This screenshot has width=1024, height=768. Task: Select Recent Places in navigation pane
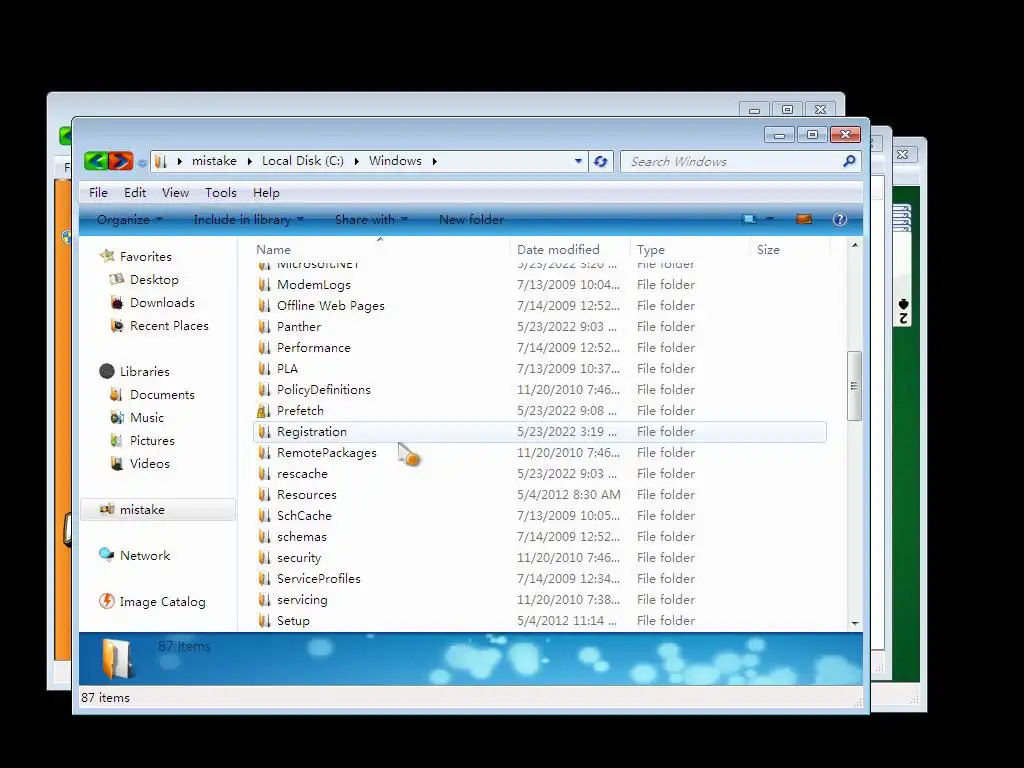tap(169, 325)
